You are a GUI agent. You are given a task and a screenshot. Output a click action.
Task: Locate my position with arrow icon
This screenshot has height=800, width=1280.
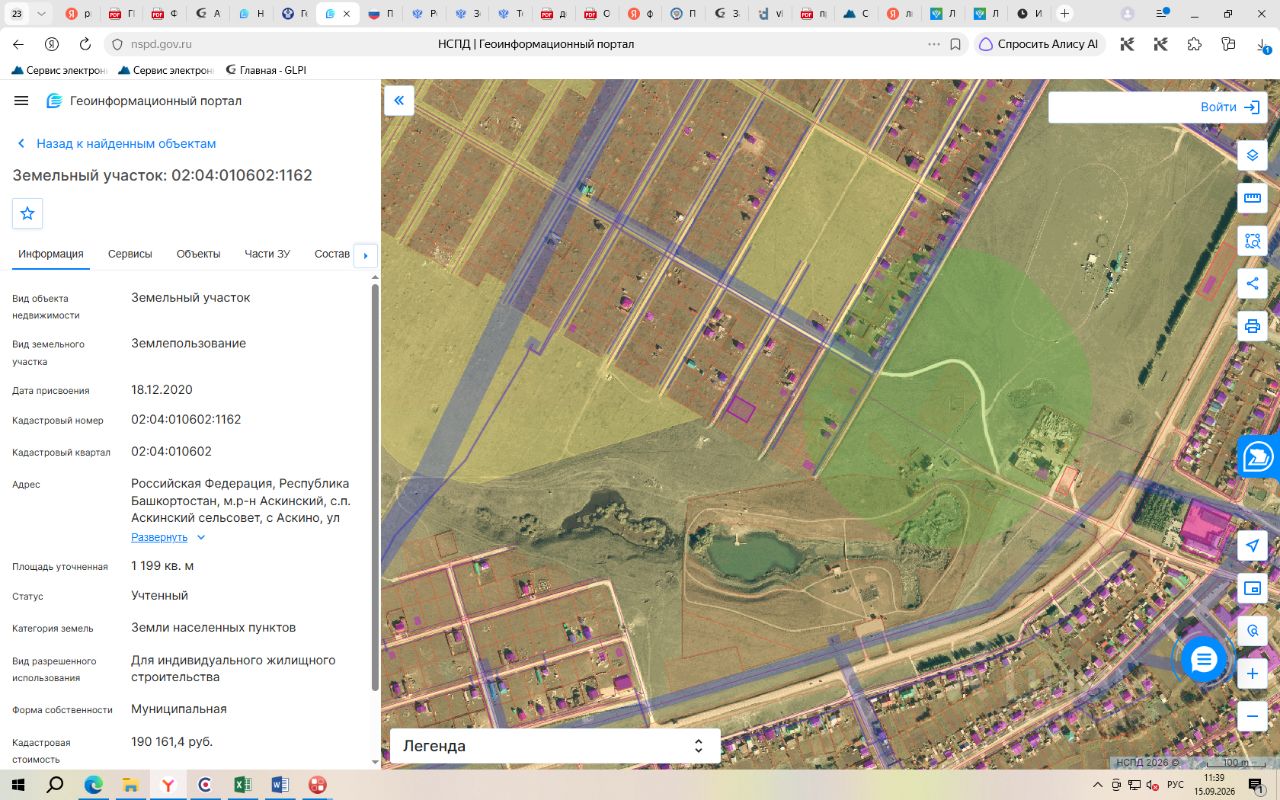tap(1252, 545)
